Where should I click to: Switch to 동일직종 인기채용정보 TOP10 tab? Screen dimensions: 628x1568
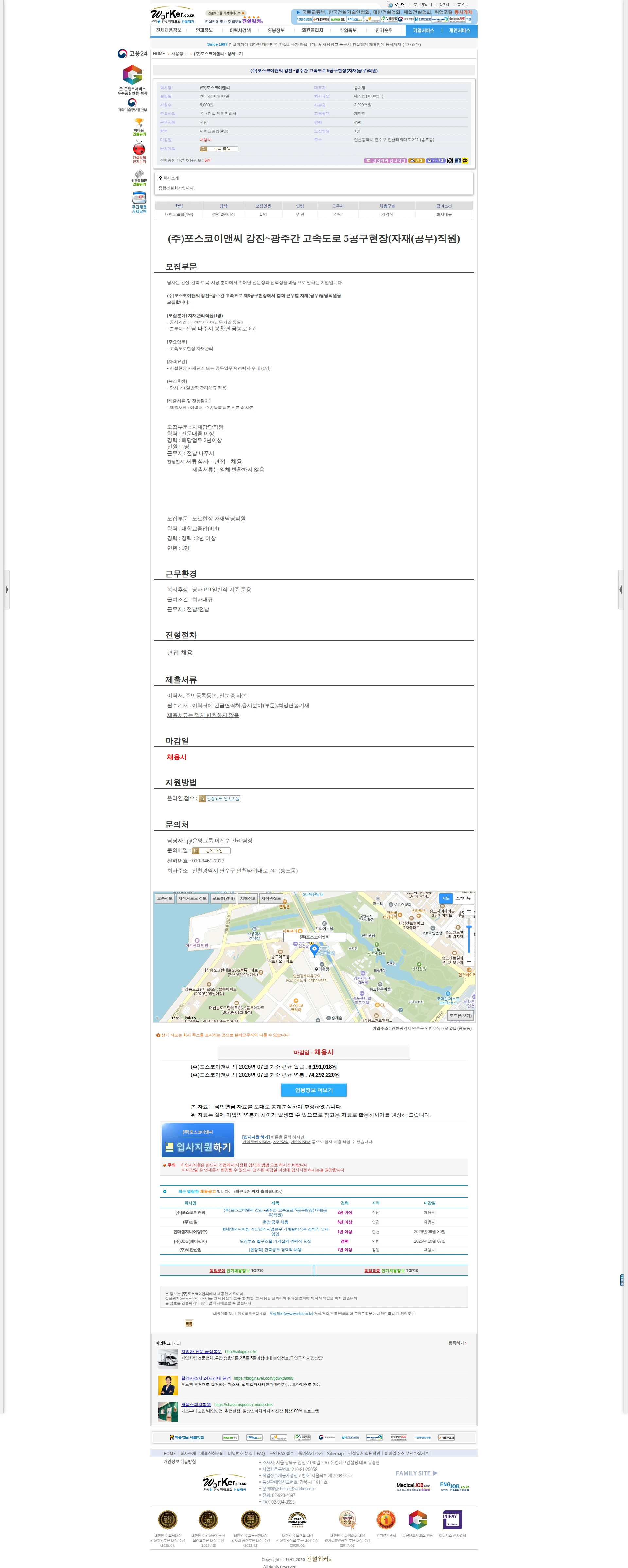pos(391,1270)
